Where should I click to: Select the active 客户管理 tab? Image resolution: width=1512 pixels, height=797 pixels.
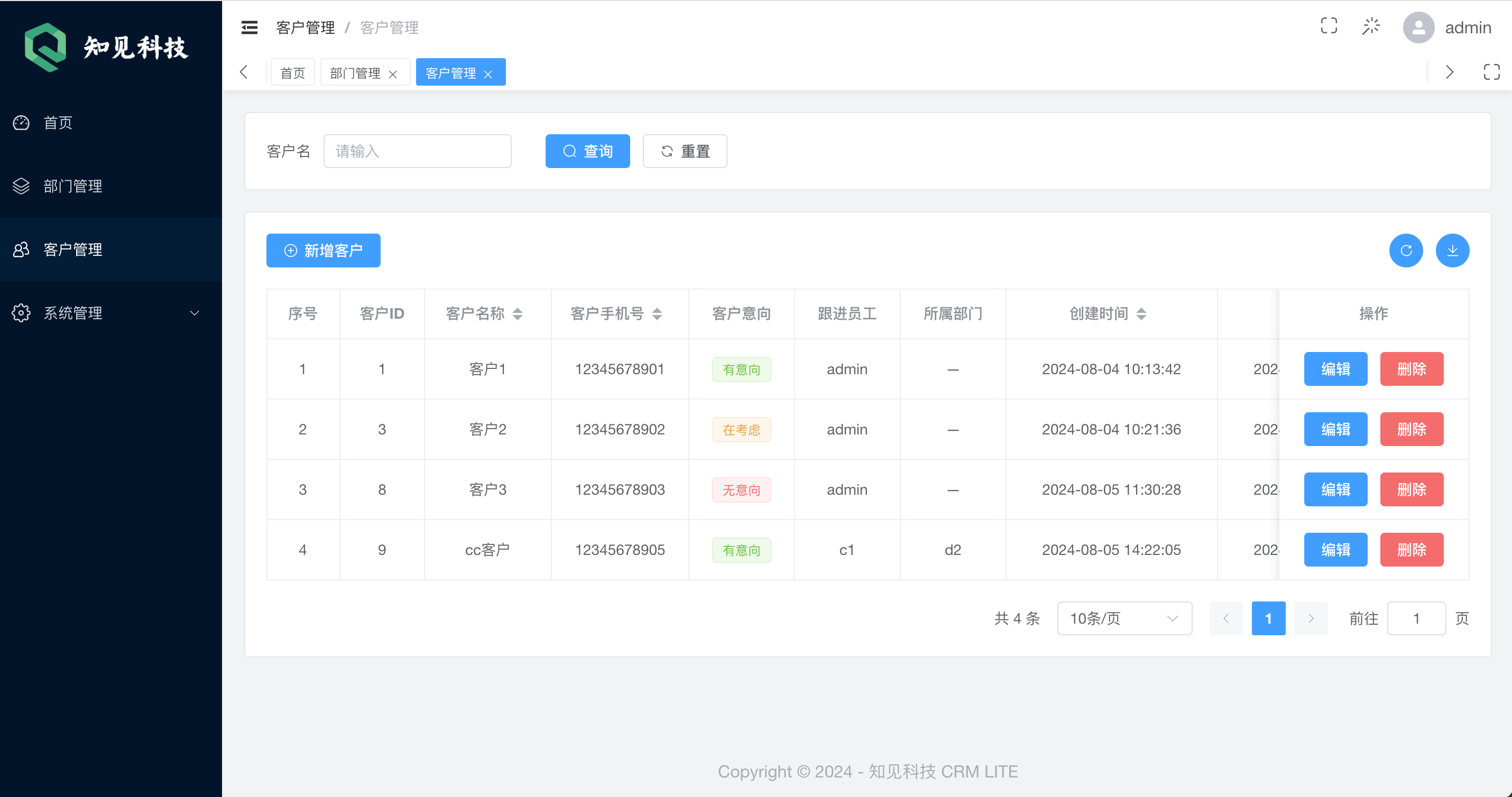(451, 73)
